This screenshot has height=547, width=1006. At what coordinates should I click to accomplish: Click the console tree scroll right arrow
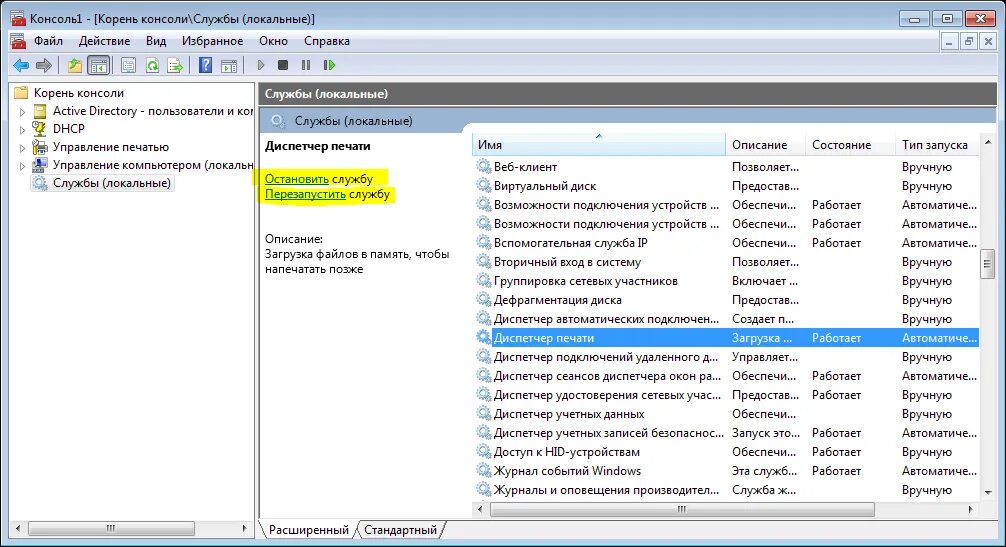244,528
